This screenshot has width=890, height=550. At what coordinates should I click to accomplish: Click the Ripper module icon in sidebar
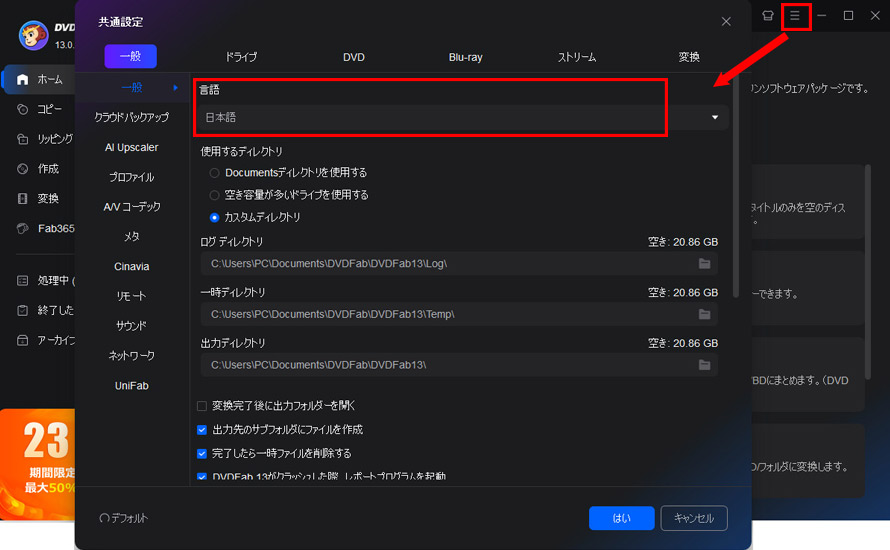click(23, 139)
